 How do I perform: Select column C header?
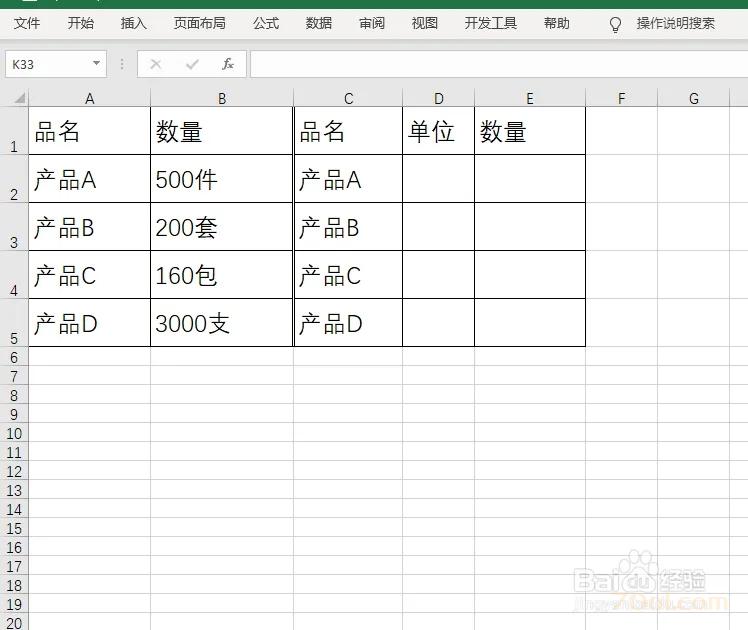tap(348, 98)
